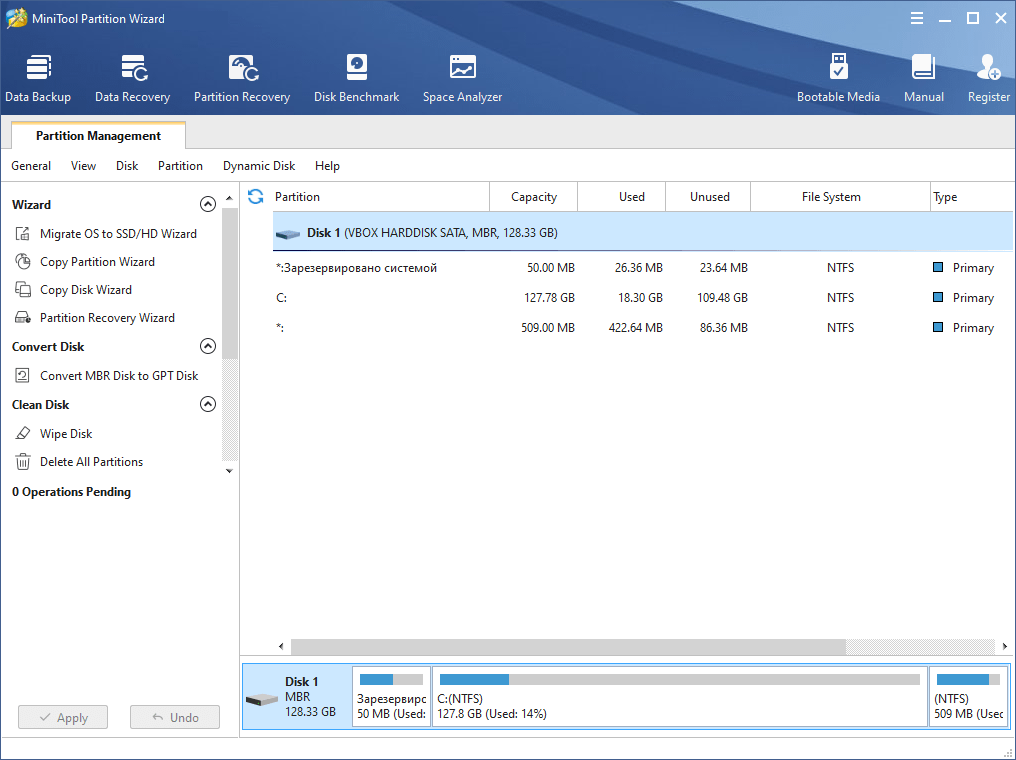1016x760 pixels.
Task: Click the hard disk icon in the Disk 1 row
Action: (288, 234)
